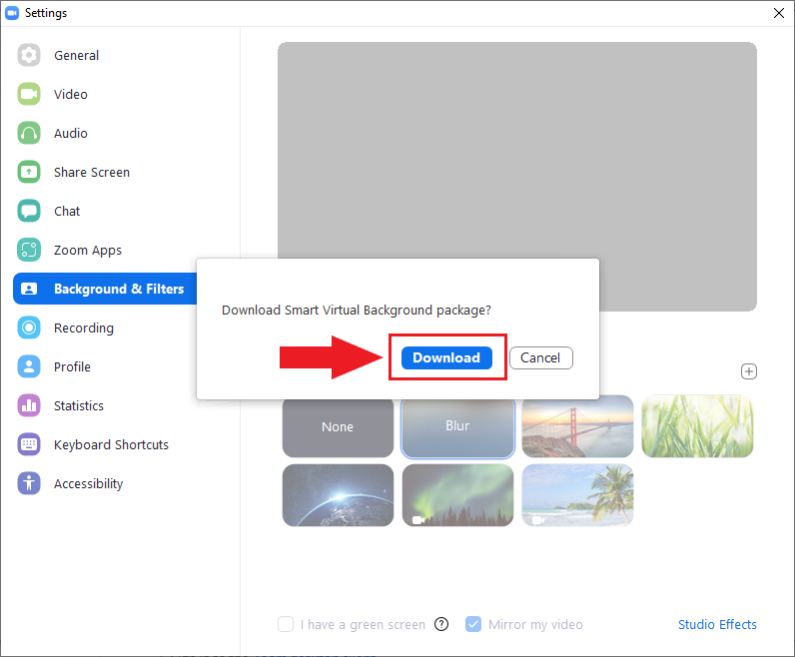Image resolution: width=795 pixels, height=657 pixels.
Task: Click the Profile person icon
Action: pyautogui.click(x=29, y=367)
